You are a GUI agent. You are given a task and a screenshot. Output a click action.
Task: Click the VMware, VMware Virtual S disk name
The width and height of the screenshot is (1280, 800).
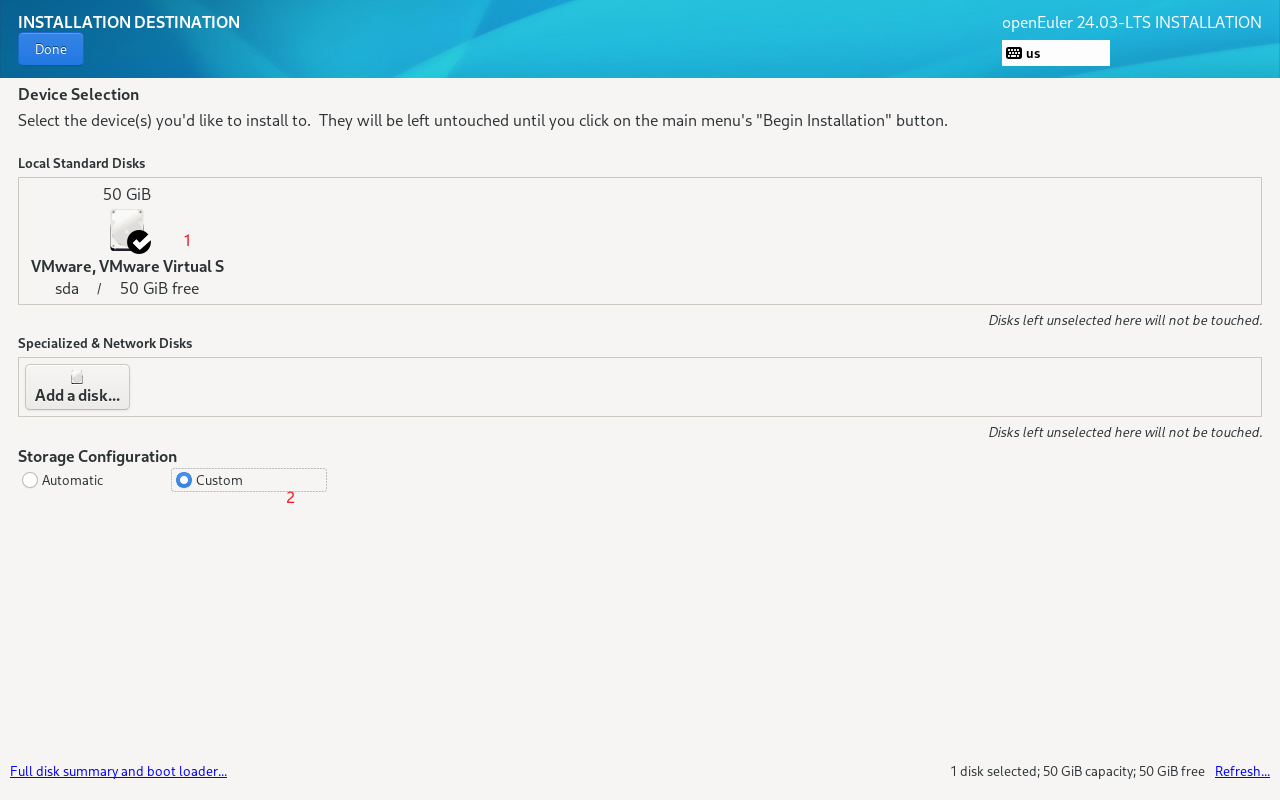pyautogui.click(x=127, y=266)
